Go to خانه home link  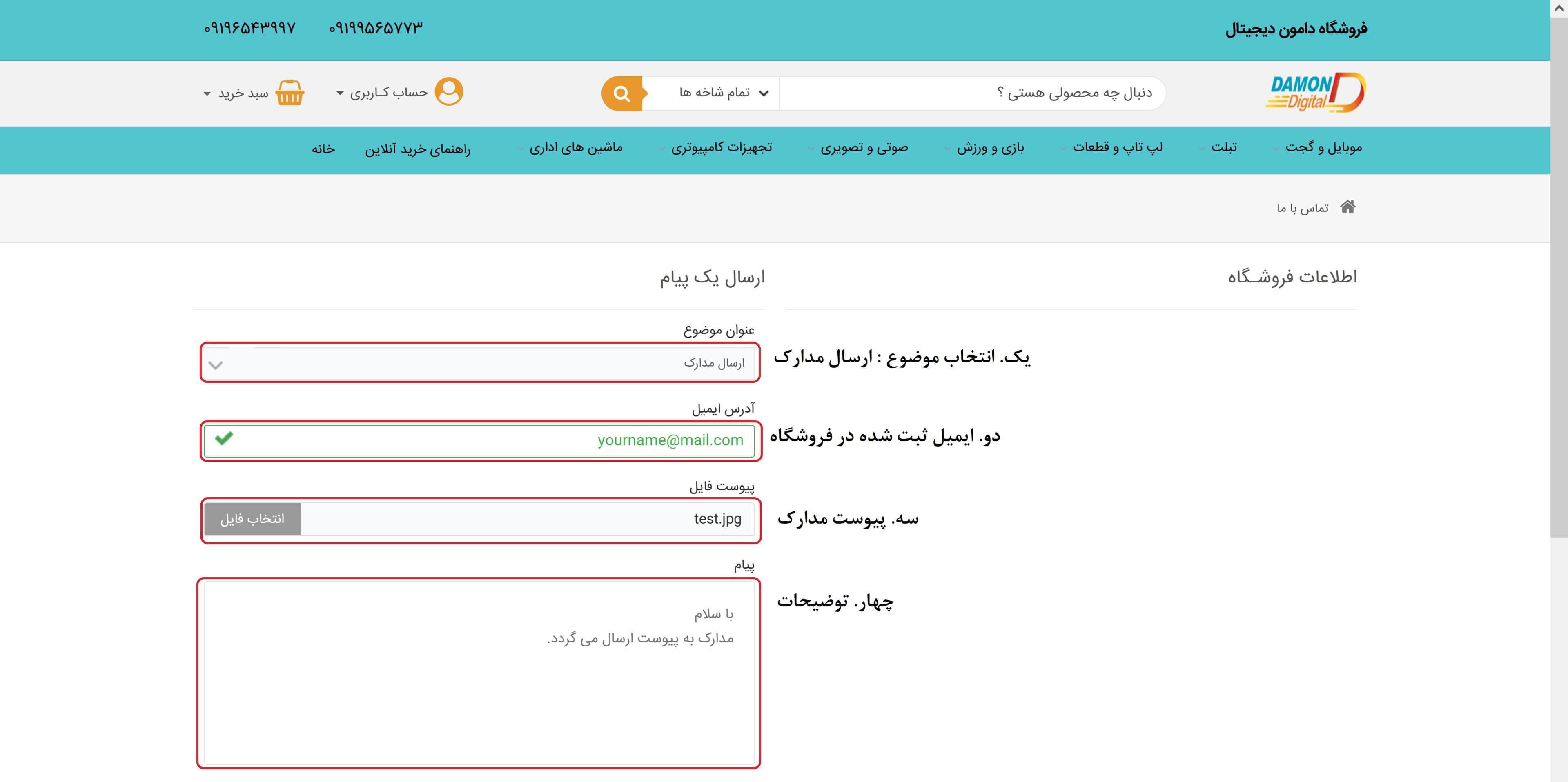(x=323, y=149)
